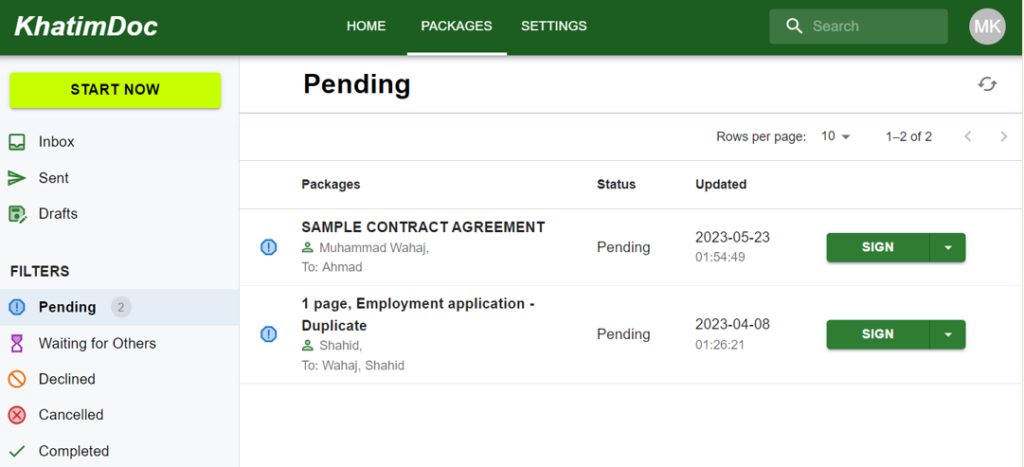1024x467 pixels.
Task: Open the SETTINGS tab
Action: [554, 27]
